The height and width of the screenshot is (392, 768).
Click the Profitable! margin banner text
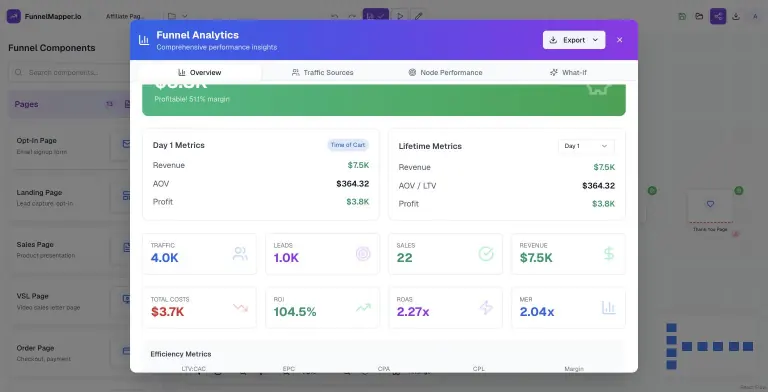(x=192, y=99)
